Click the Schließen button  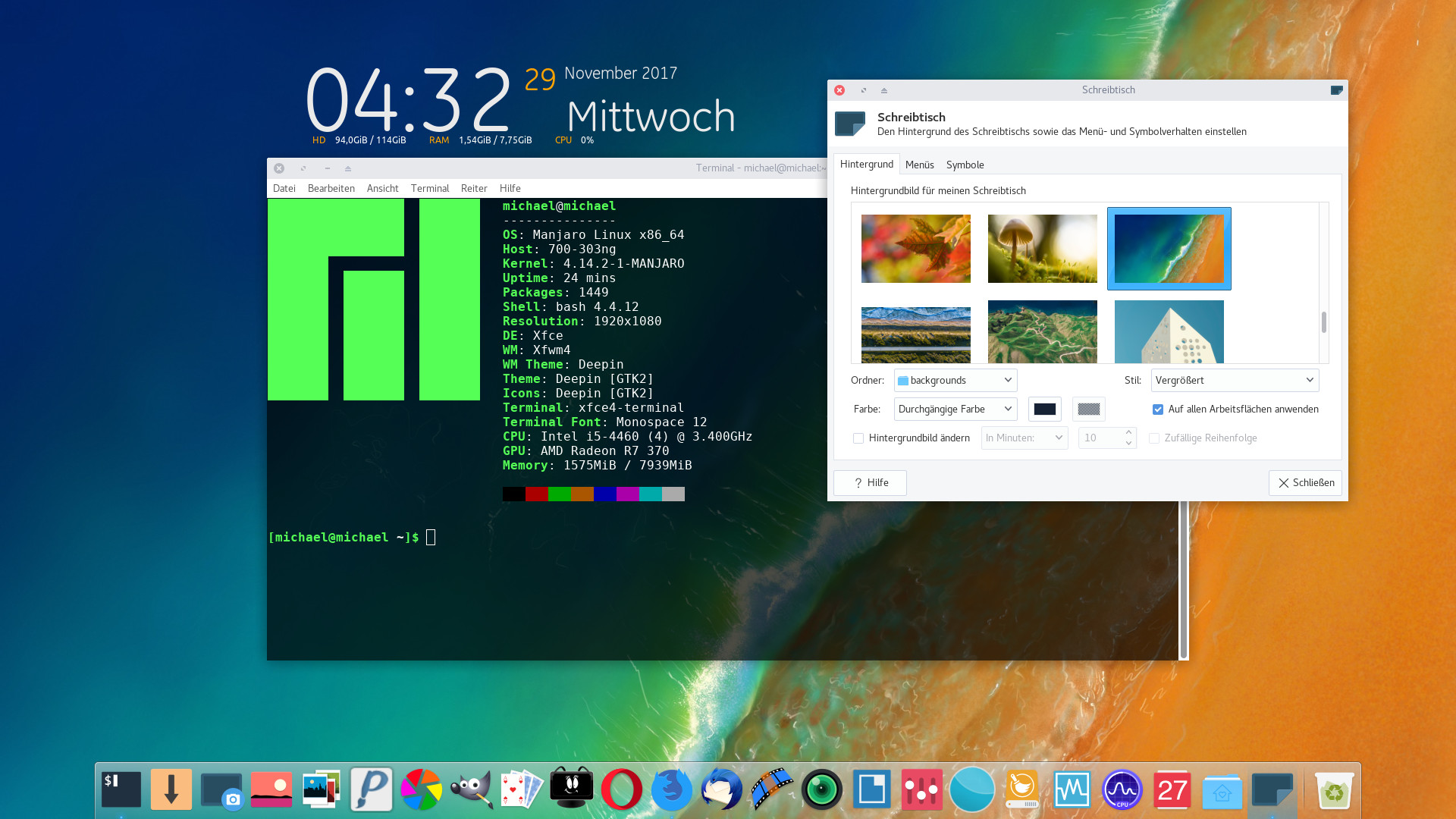pyautogui.click(x=1305, y=483)
